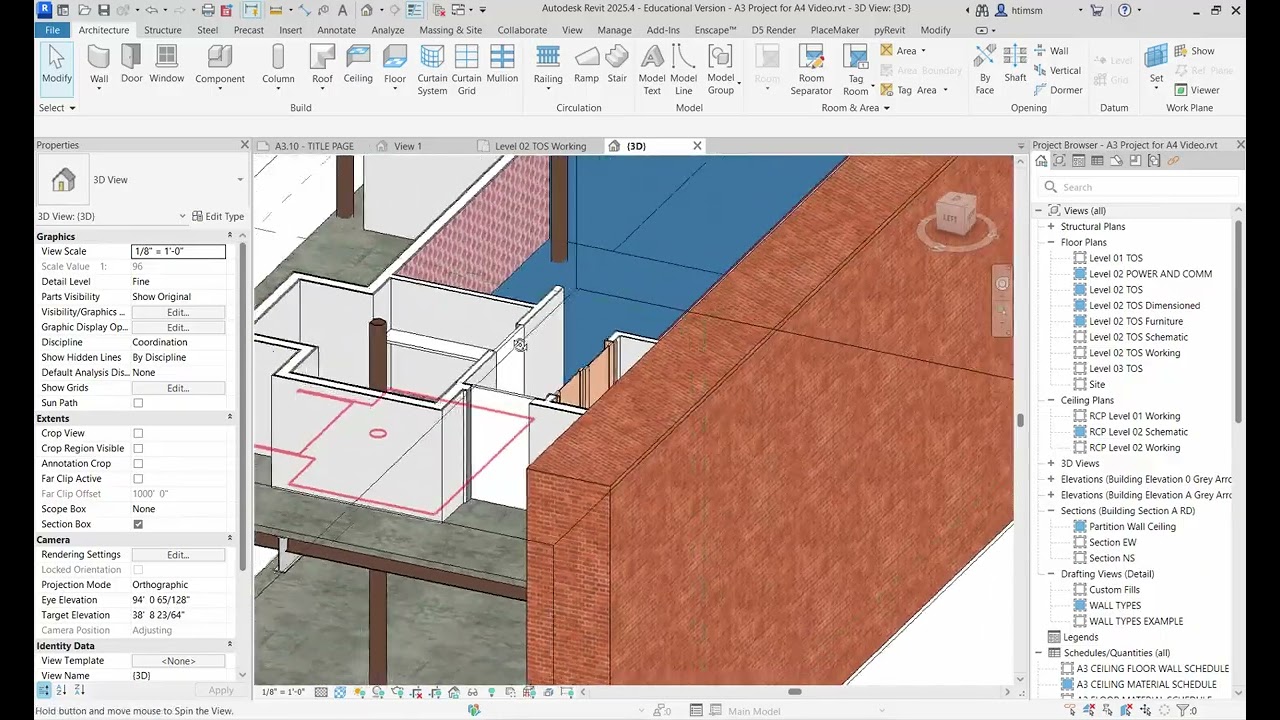Select the Wall tool in Build panel
The image size is (1280, 720).
coord(99,65)
